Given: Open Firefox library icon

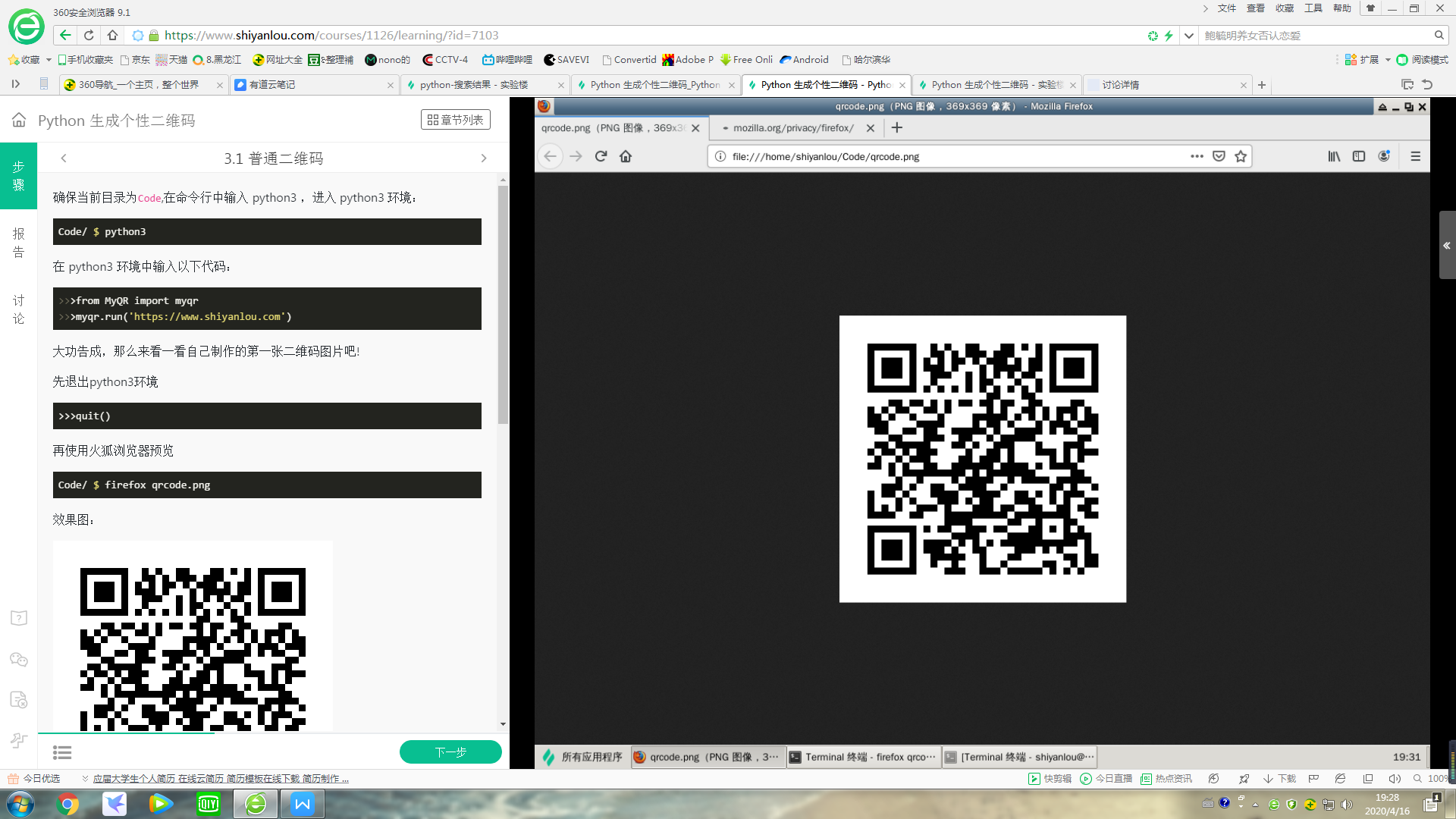Looking at the screenshot, I should [x=1334, y=156].
